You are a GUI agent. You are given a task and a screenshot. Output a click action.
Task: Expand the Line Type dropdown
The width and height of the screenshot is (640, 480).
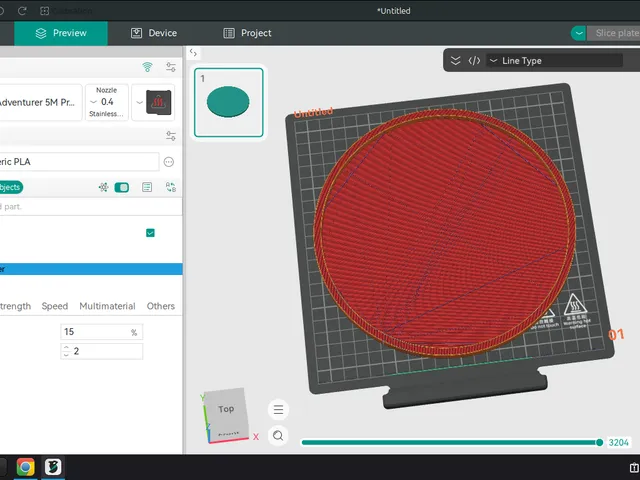555,61
